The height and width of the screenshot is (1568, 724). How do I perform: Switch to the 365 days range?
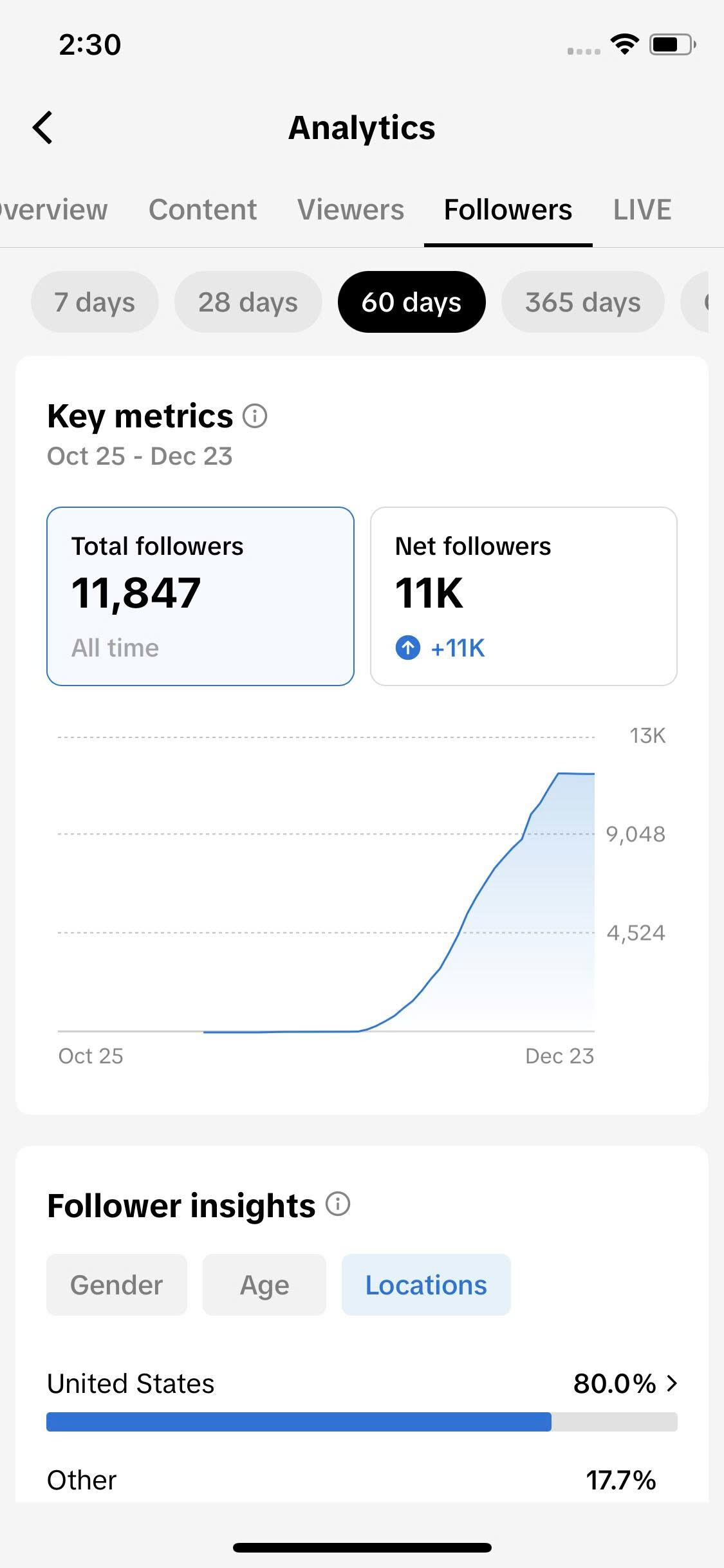(582, 302)
